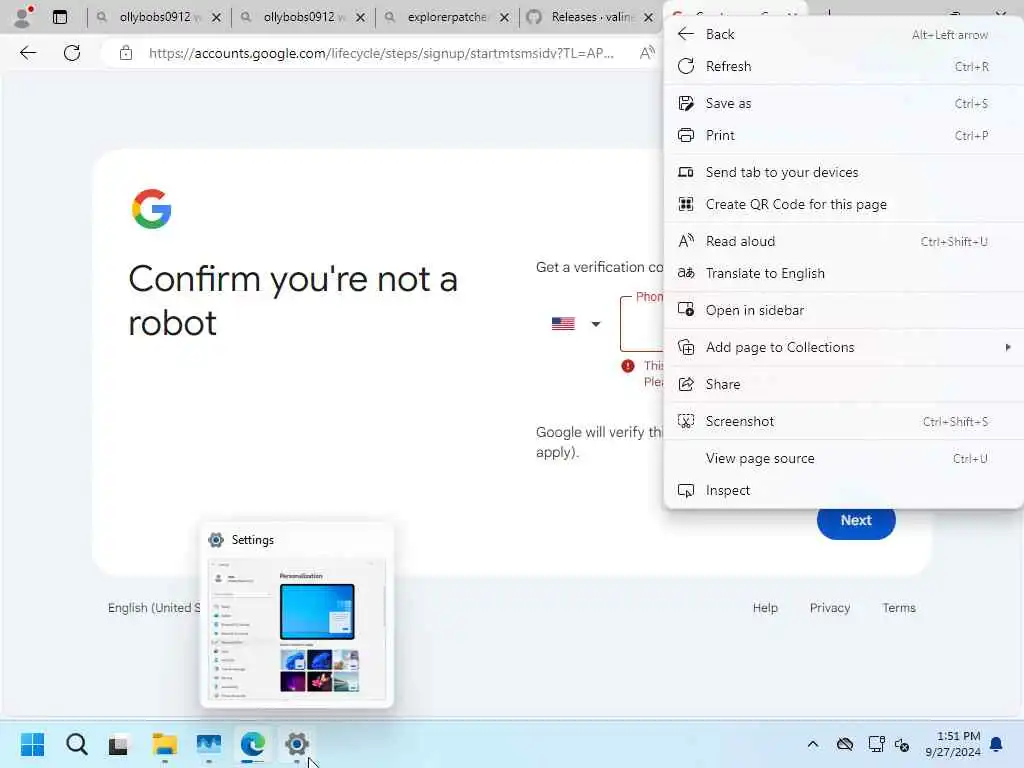The height and width of the screenshot is (768, 1024).
Task: Close the Releases GitHub tab
Action: pyautogui.click(x=648, y=18)
